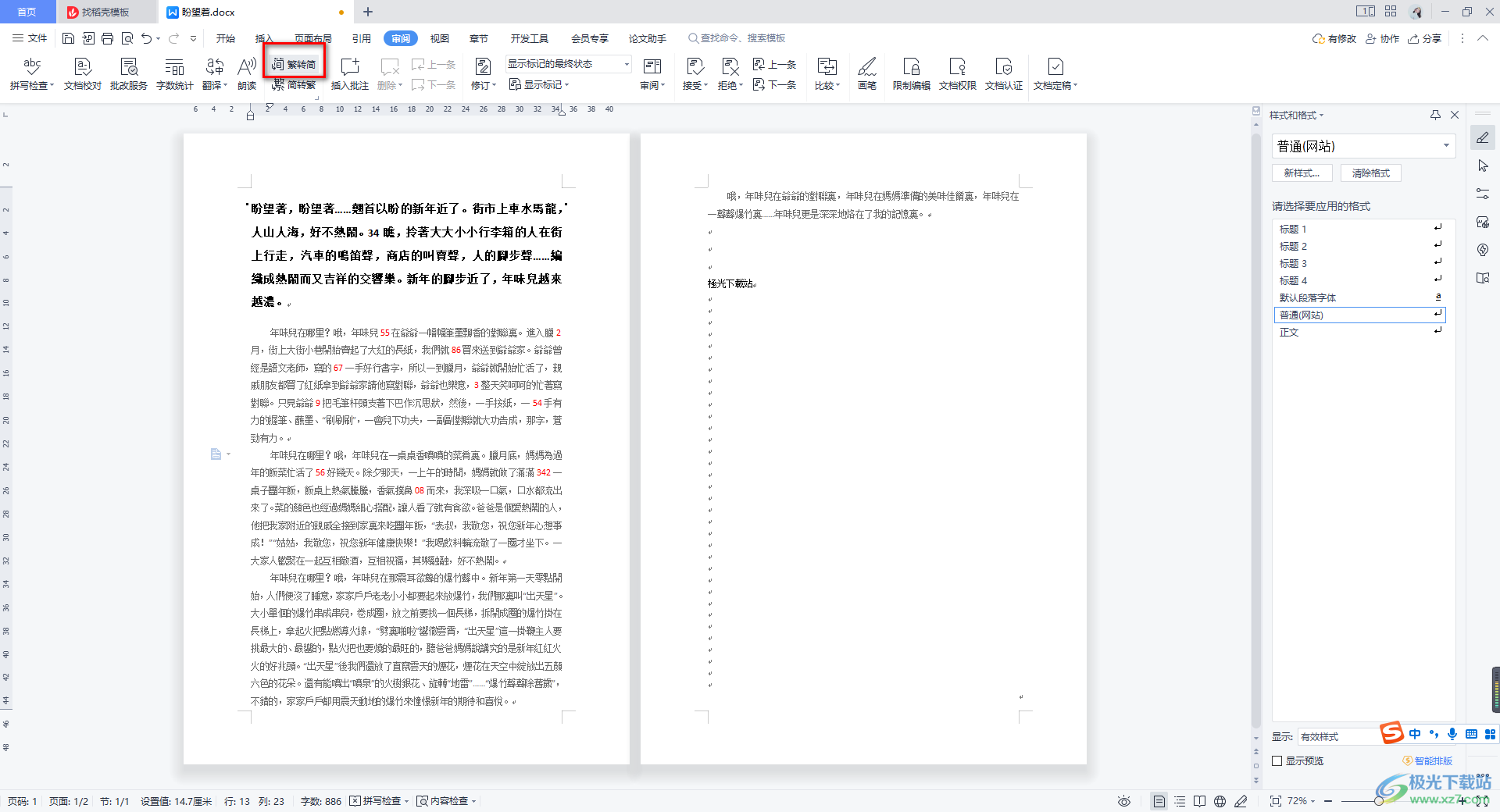This screenshot has height=812, width=1500.
Task: Click the Share button
Action: click(x=1425, y=38)
